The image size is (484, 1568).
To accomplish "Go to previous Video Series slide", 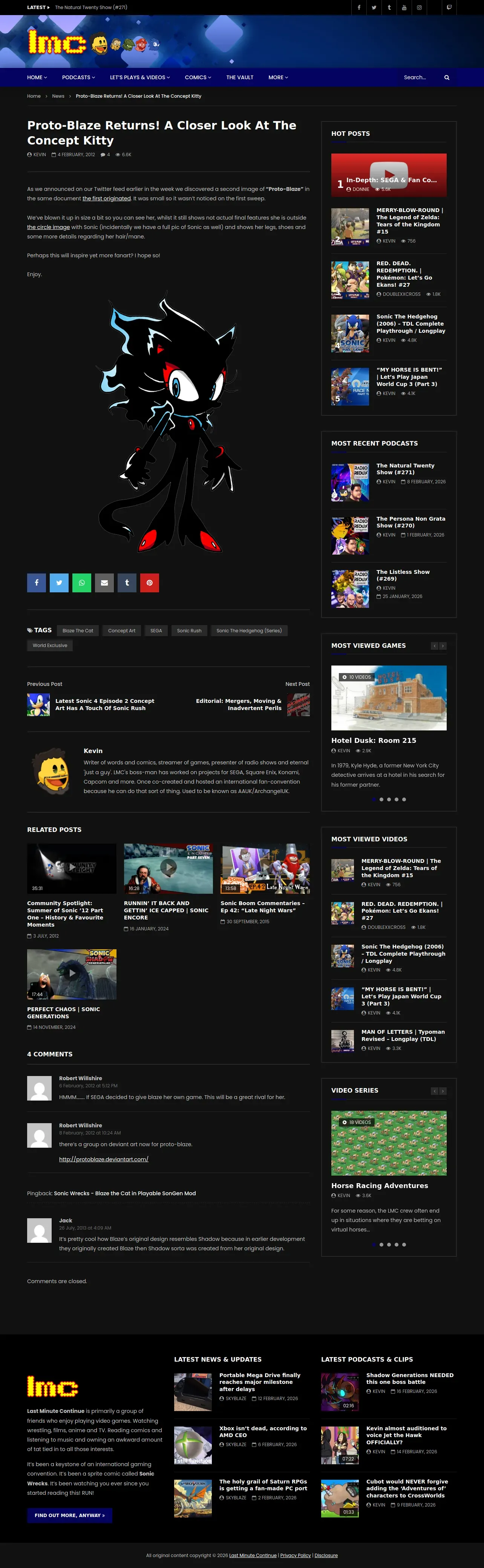I will (435, 1091).
